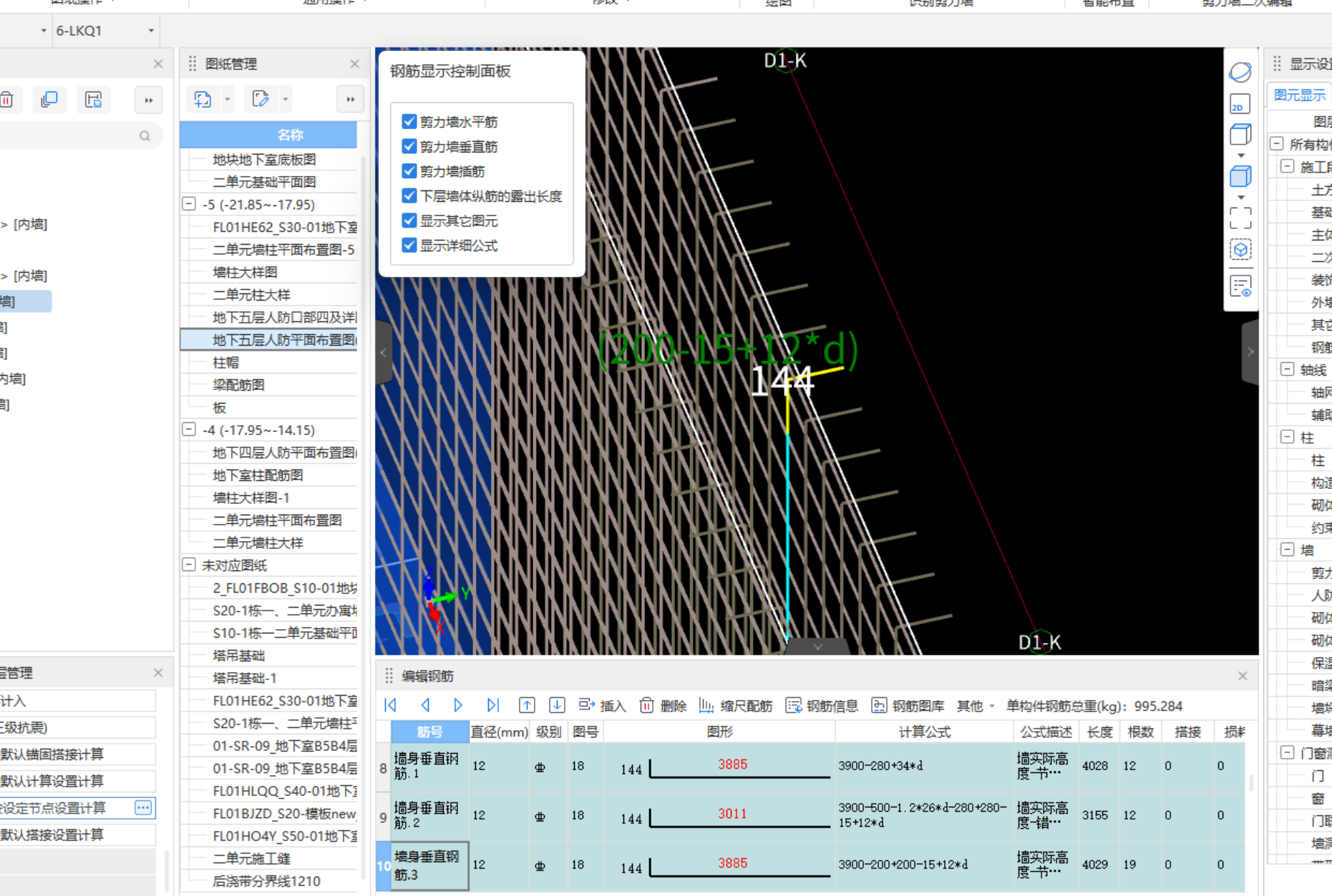Click the ellipsis button beside 设定节点设置计算

(x=143, y=807)
